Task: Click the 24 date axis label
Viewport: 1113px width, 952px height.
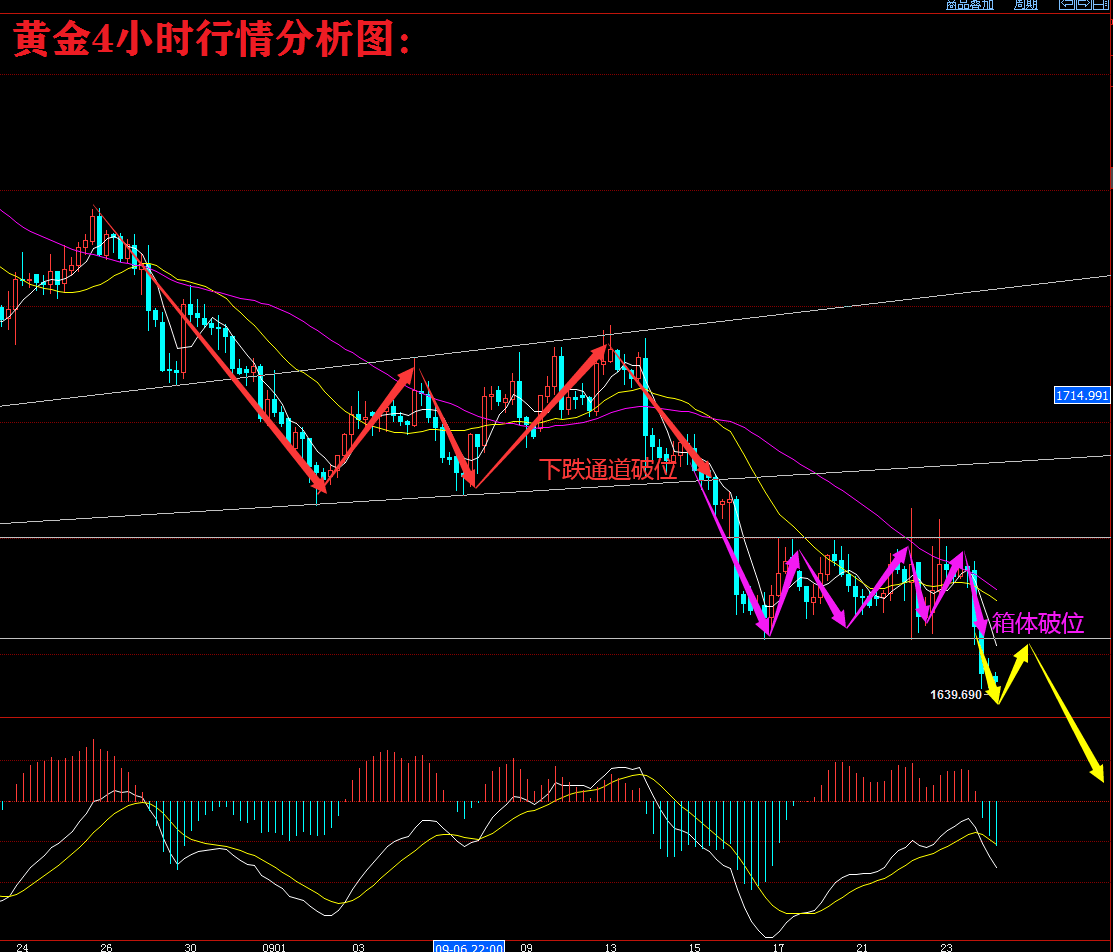Action: pyautogui.click(x=22, y=947)
